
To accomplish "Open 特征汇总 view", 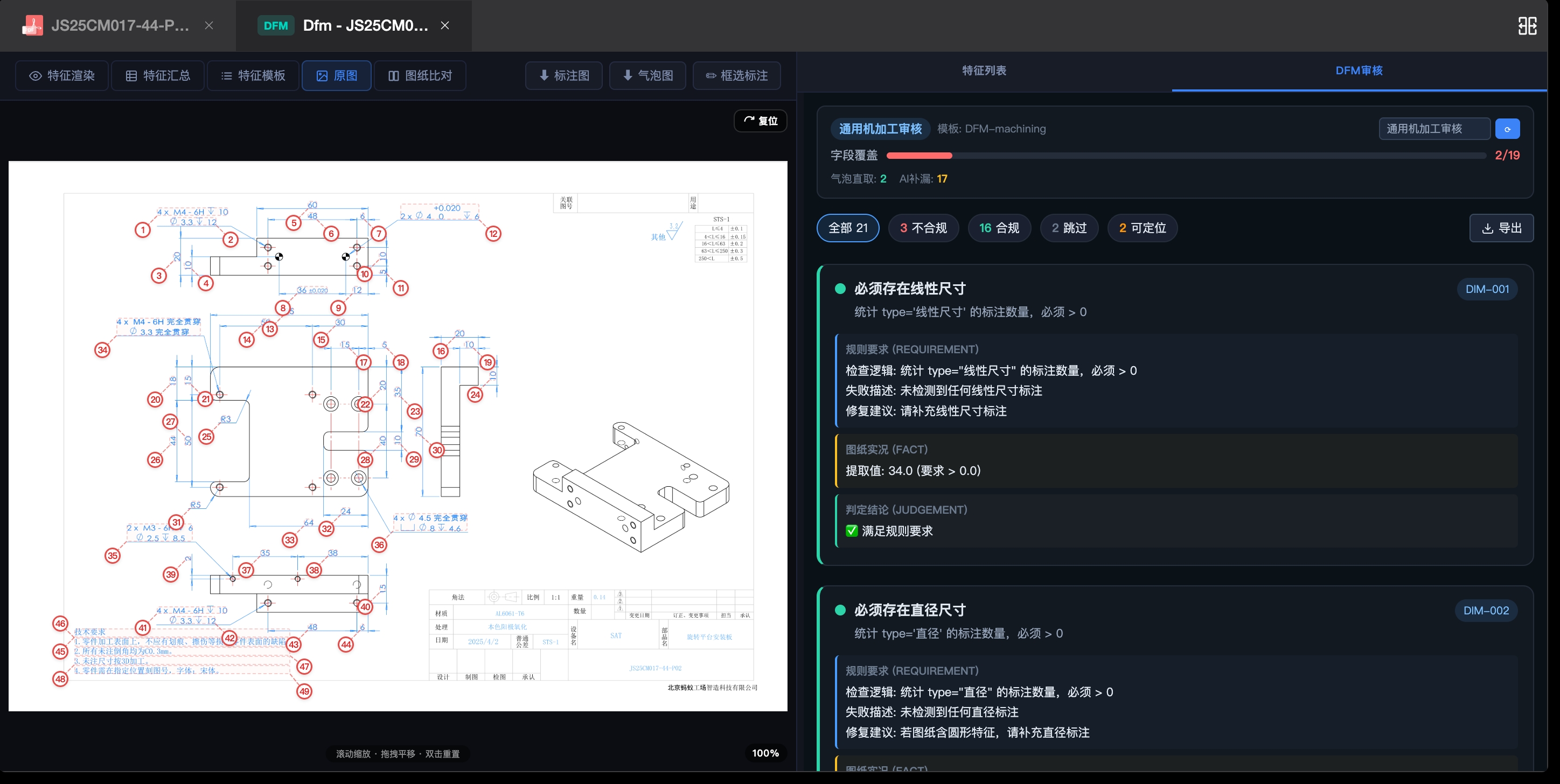I will [157, 76].
